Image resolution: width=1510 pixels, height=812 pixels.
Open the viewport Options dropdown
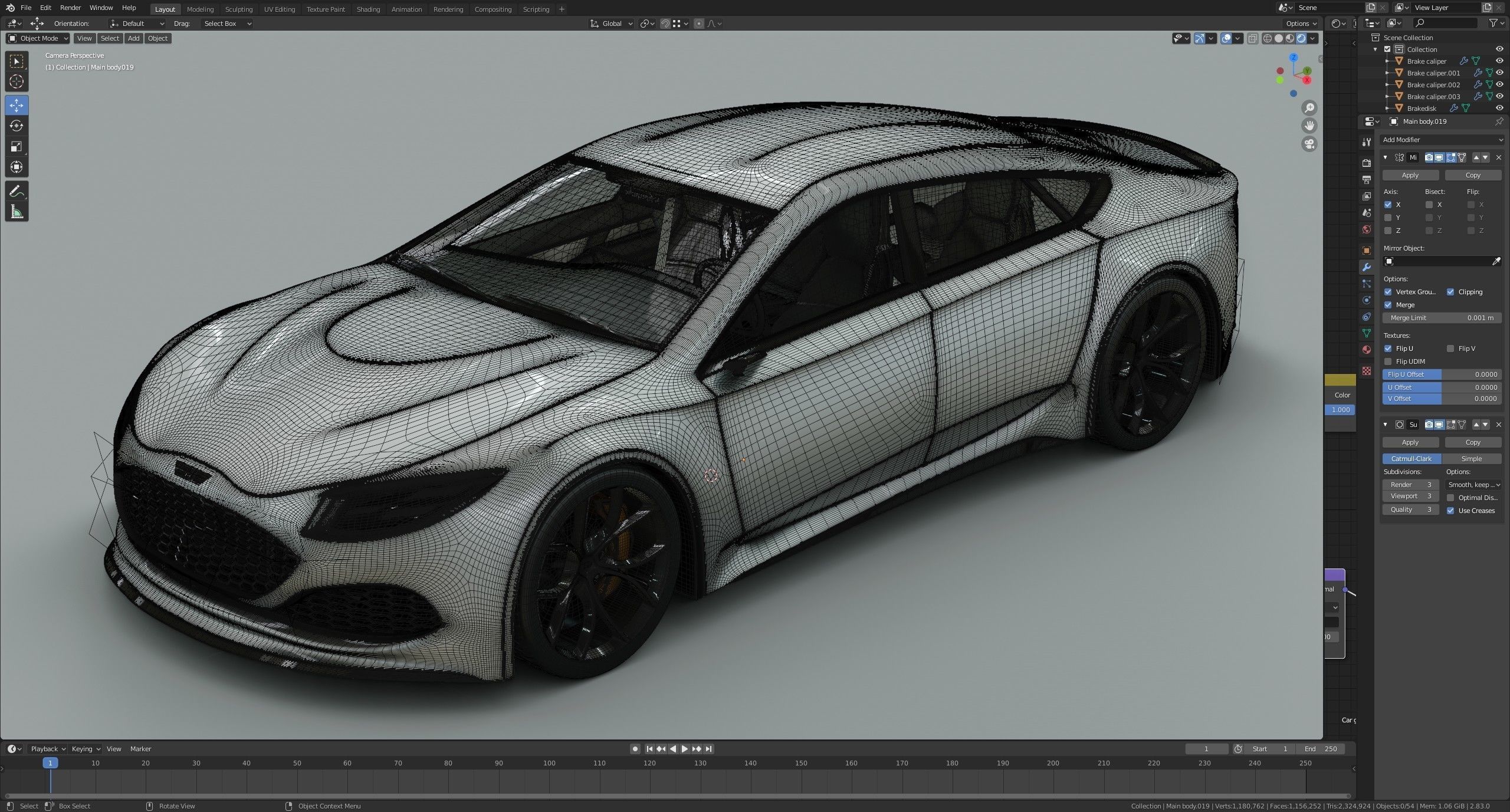(x=1302, y=24)
